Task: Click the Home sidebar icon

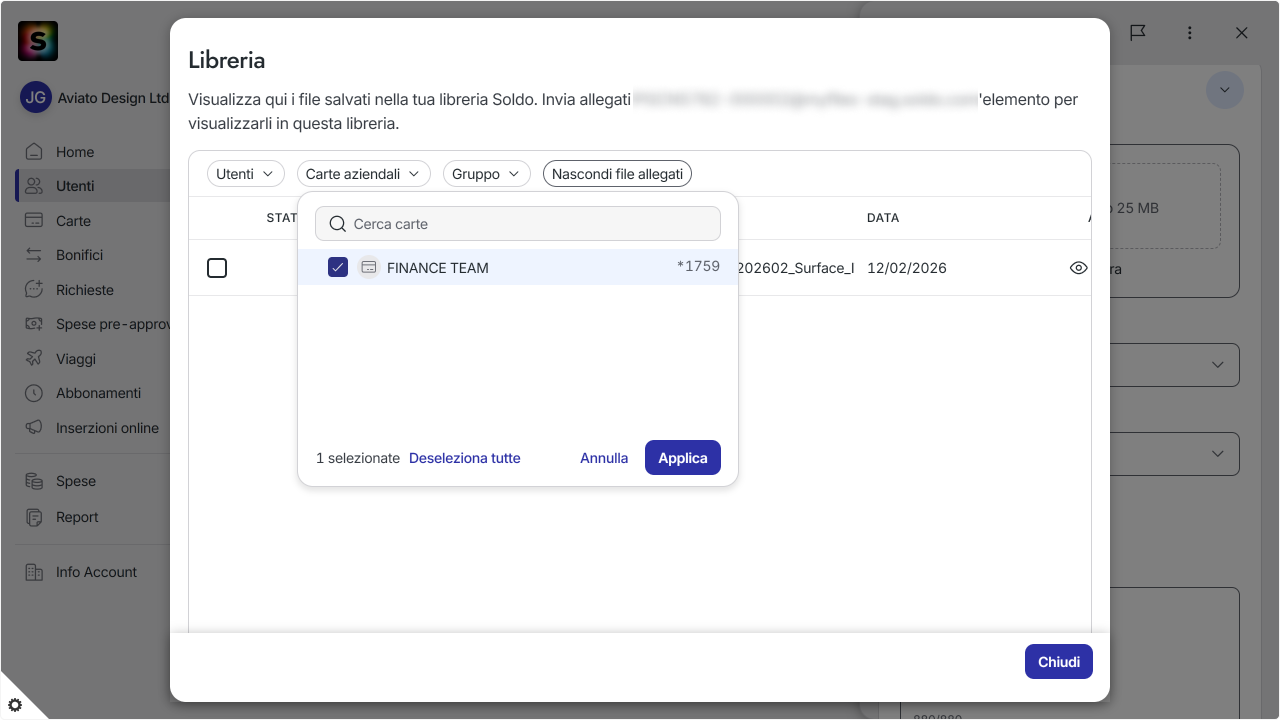Action: click(x=34, y=152)
